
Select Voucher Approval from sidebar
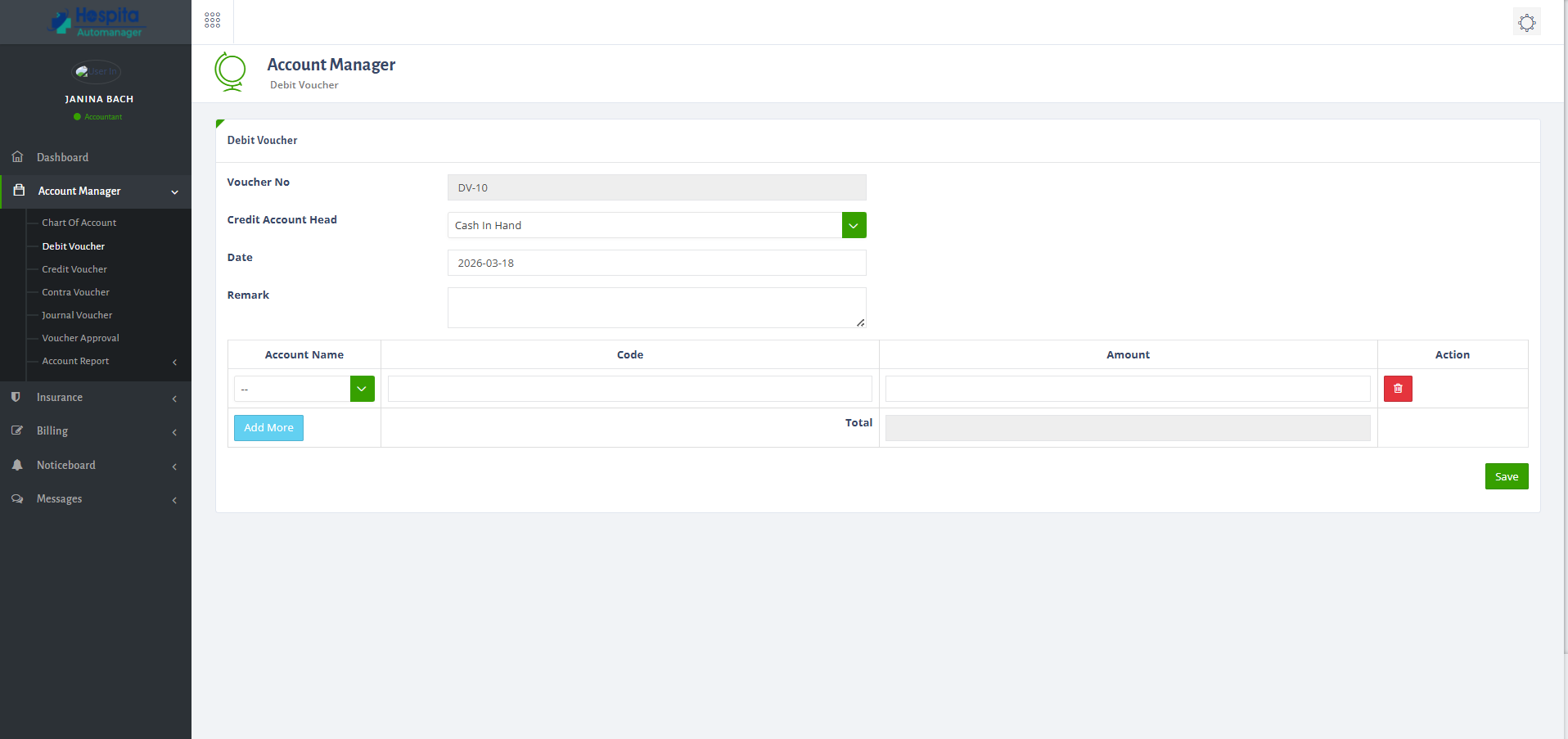pos(79,337)
